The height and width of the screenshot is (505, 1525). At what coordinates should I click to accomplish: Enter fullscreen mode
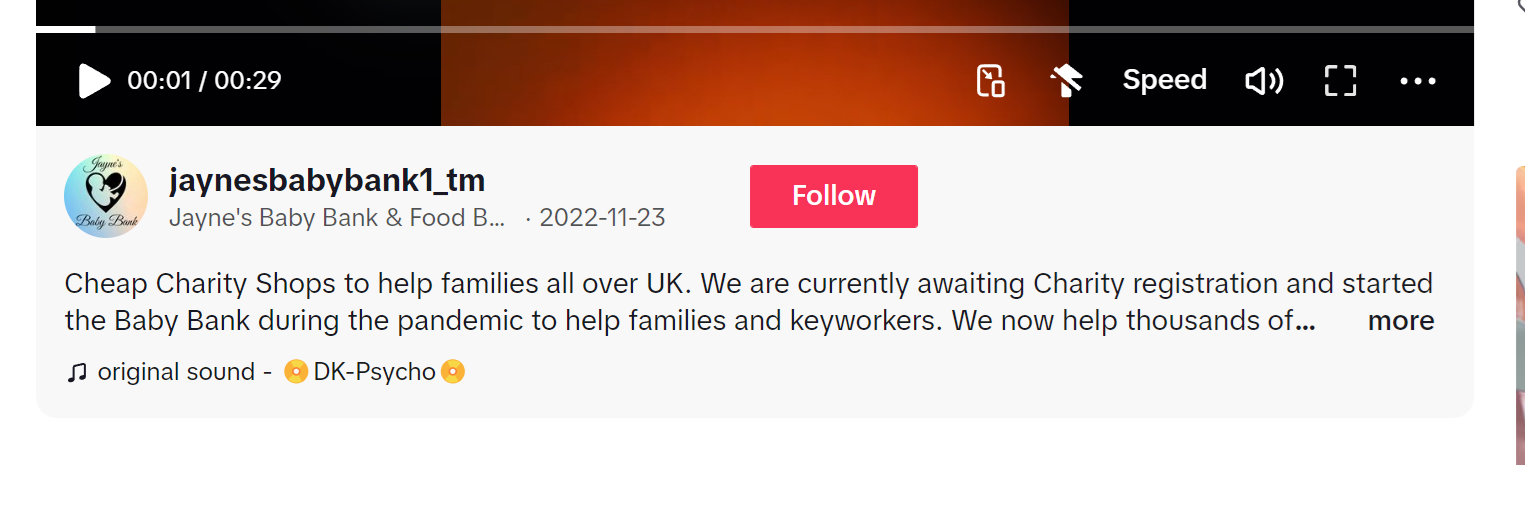[1340, 80]
